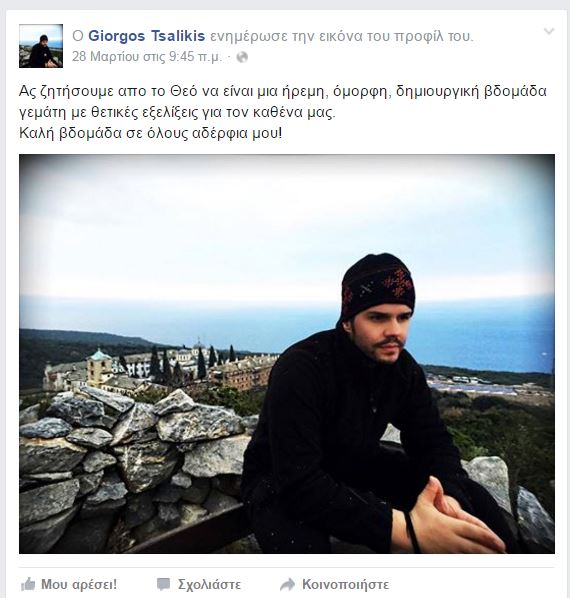Open the 28 Μαρτίου στις 9:45 π.μ. timestamp
The height and width of the screenshot is (598, 570).
tap(146, 57)
